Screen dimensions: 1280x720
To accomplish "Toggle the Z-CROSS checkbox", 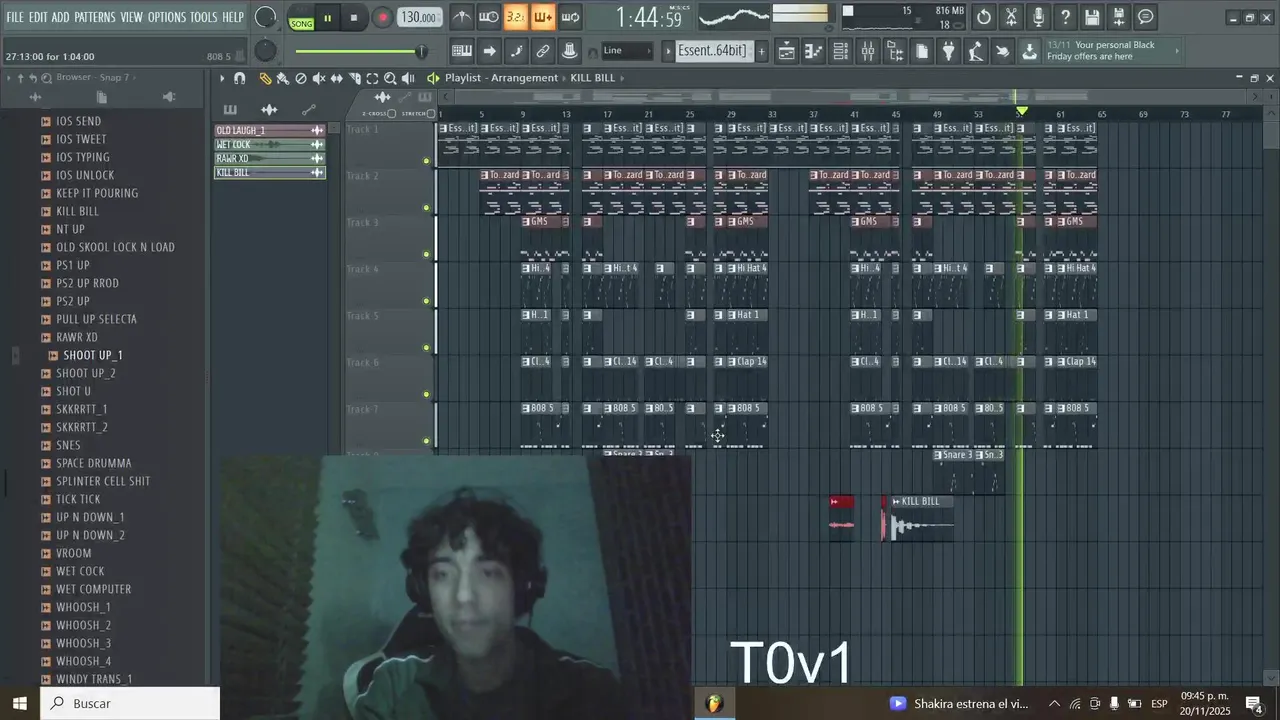I will click(x=392, y=114).
